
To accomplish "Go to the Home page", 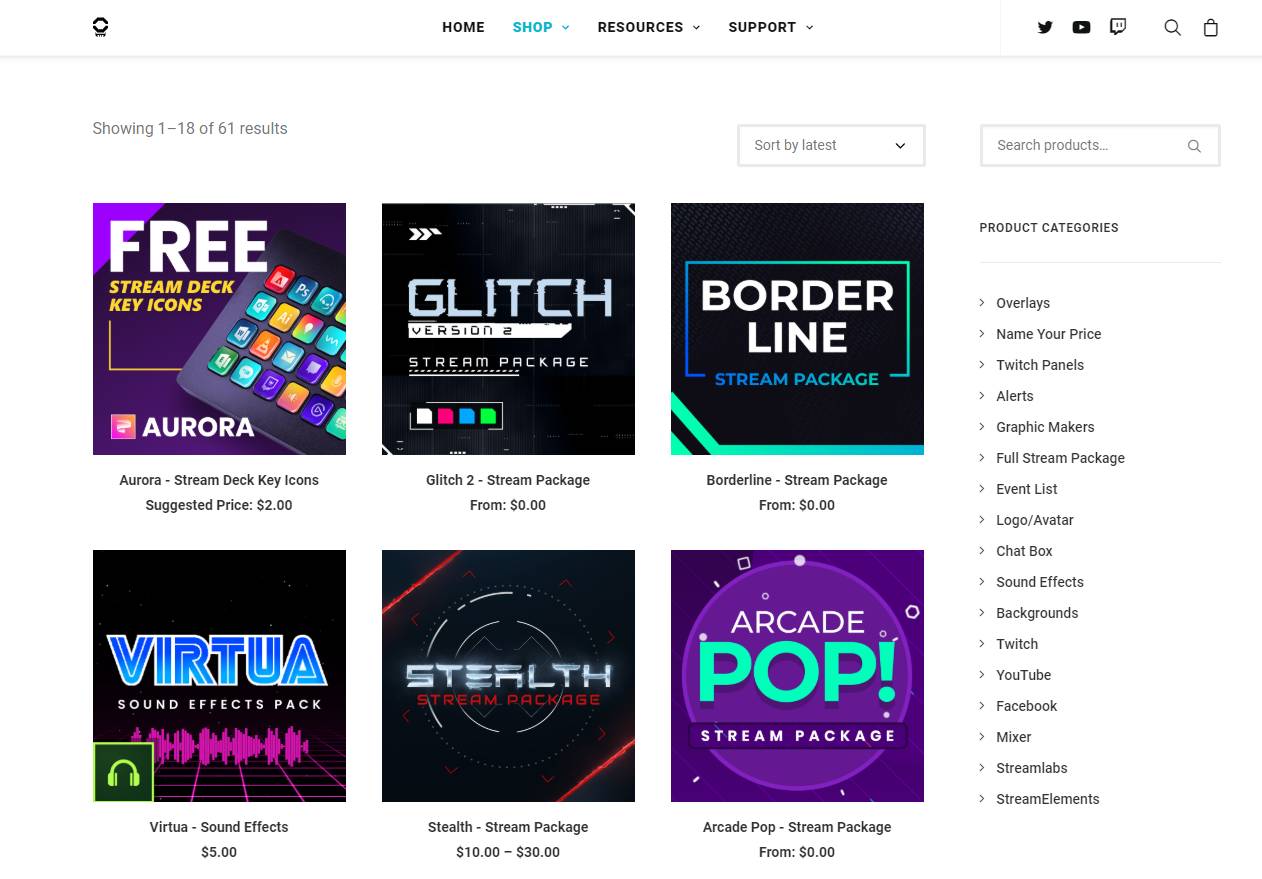I will point(463,27).
